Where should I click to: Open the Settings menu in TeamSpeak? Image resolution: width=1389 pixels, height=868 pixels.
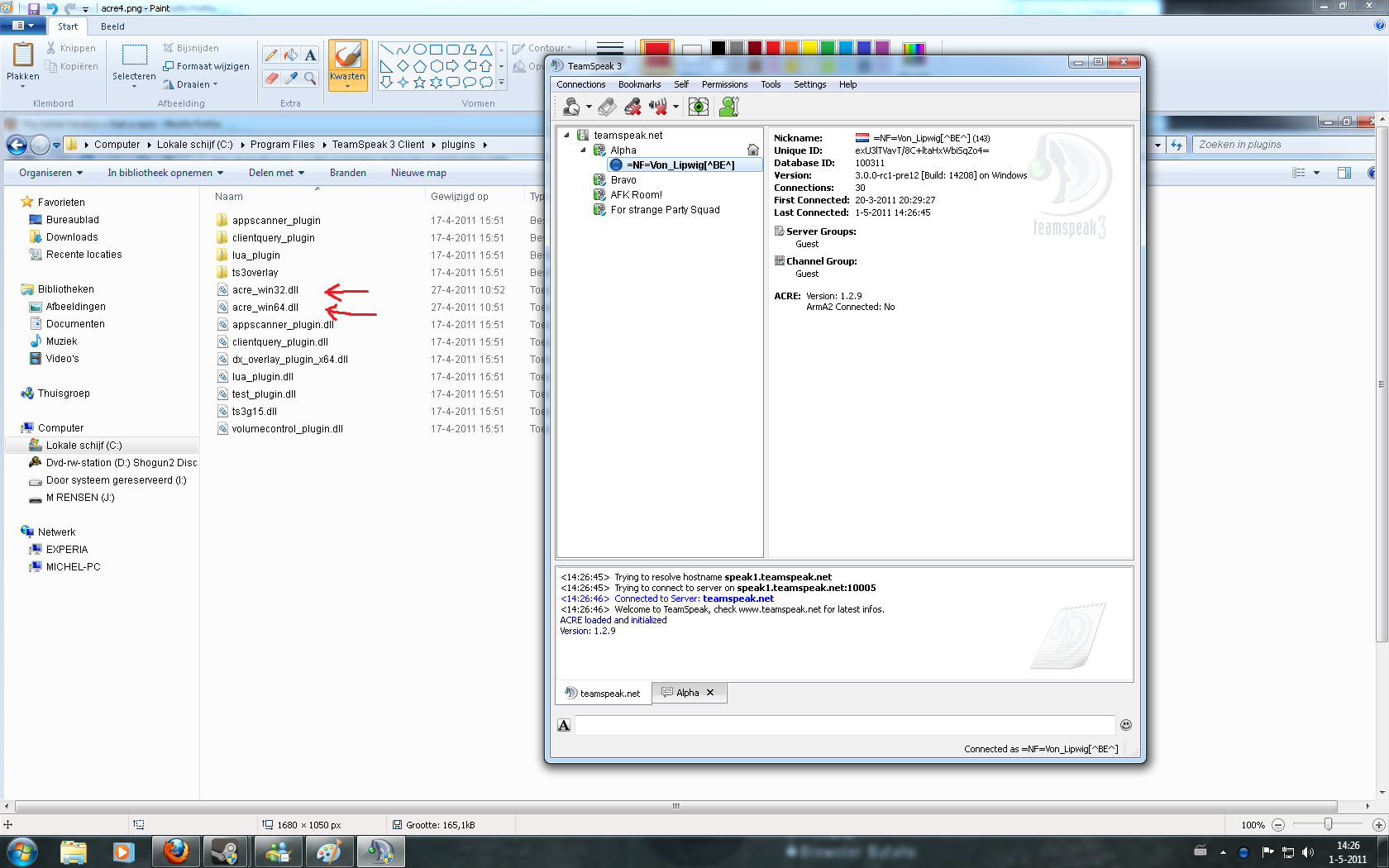[810, 84]
